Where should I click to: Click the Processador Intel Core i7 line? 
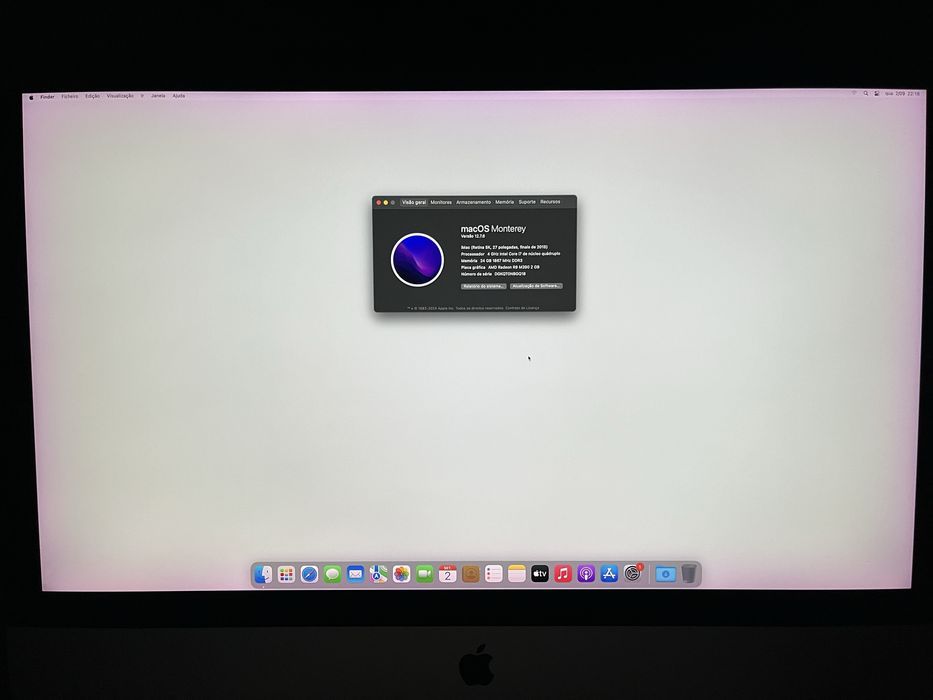[511, 254]
